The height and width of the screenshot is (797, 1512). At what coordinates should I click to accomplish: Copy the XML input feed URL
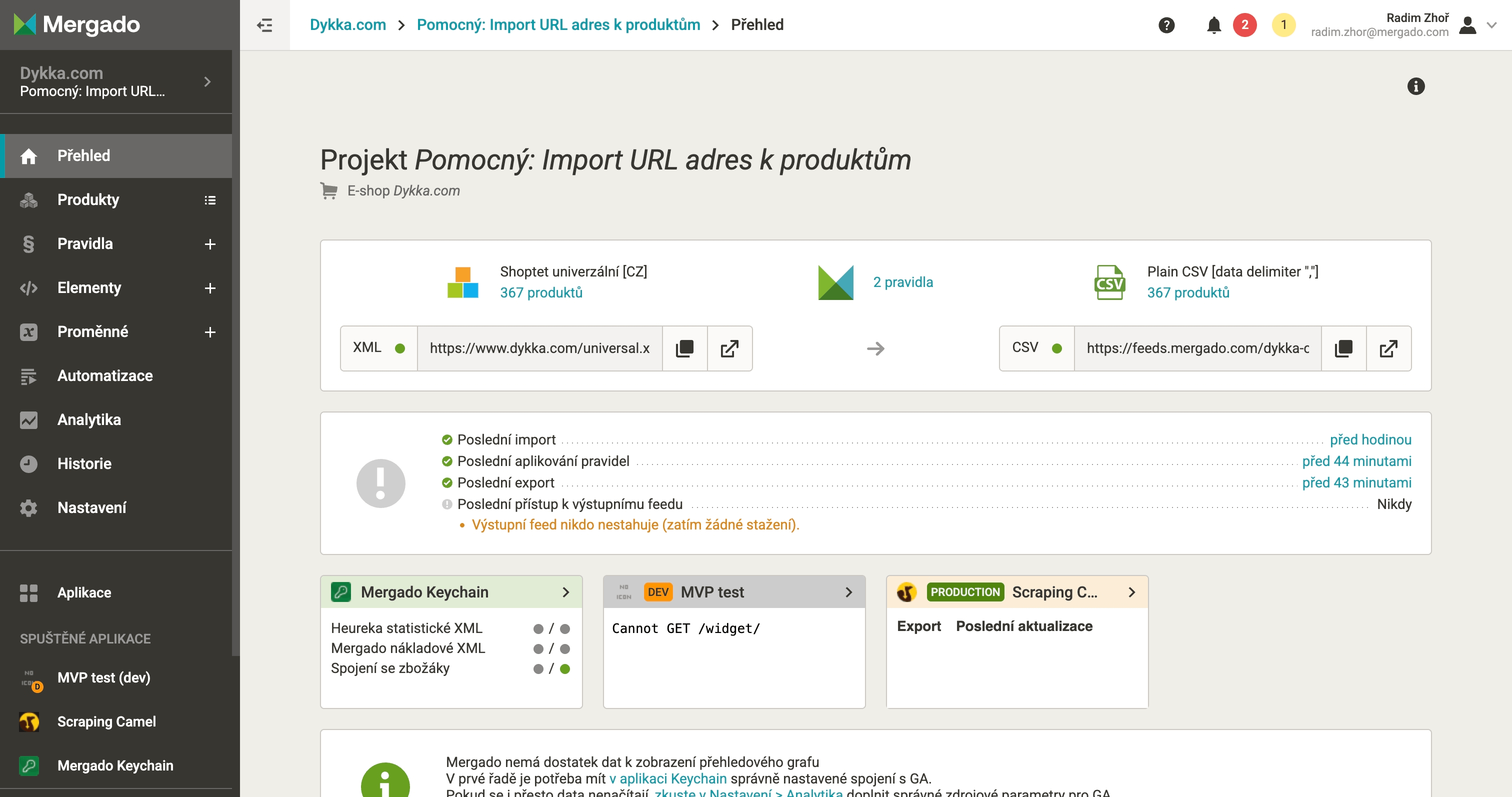pos(684,348)
